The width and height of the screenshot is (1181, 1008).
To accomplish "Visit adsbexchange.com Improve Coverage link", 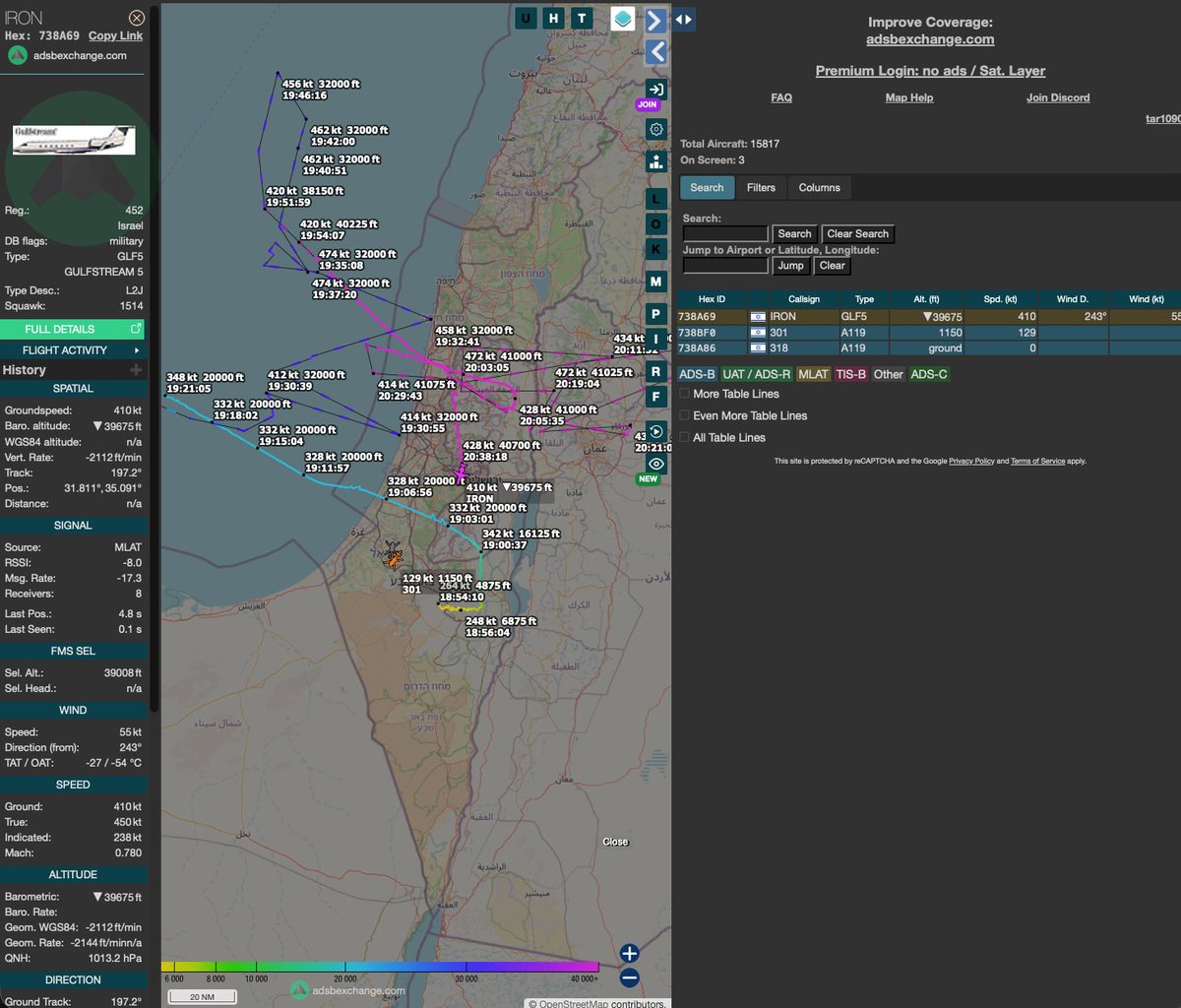I will [930, 39].
